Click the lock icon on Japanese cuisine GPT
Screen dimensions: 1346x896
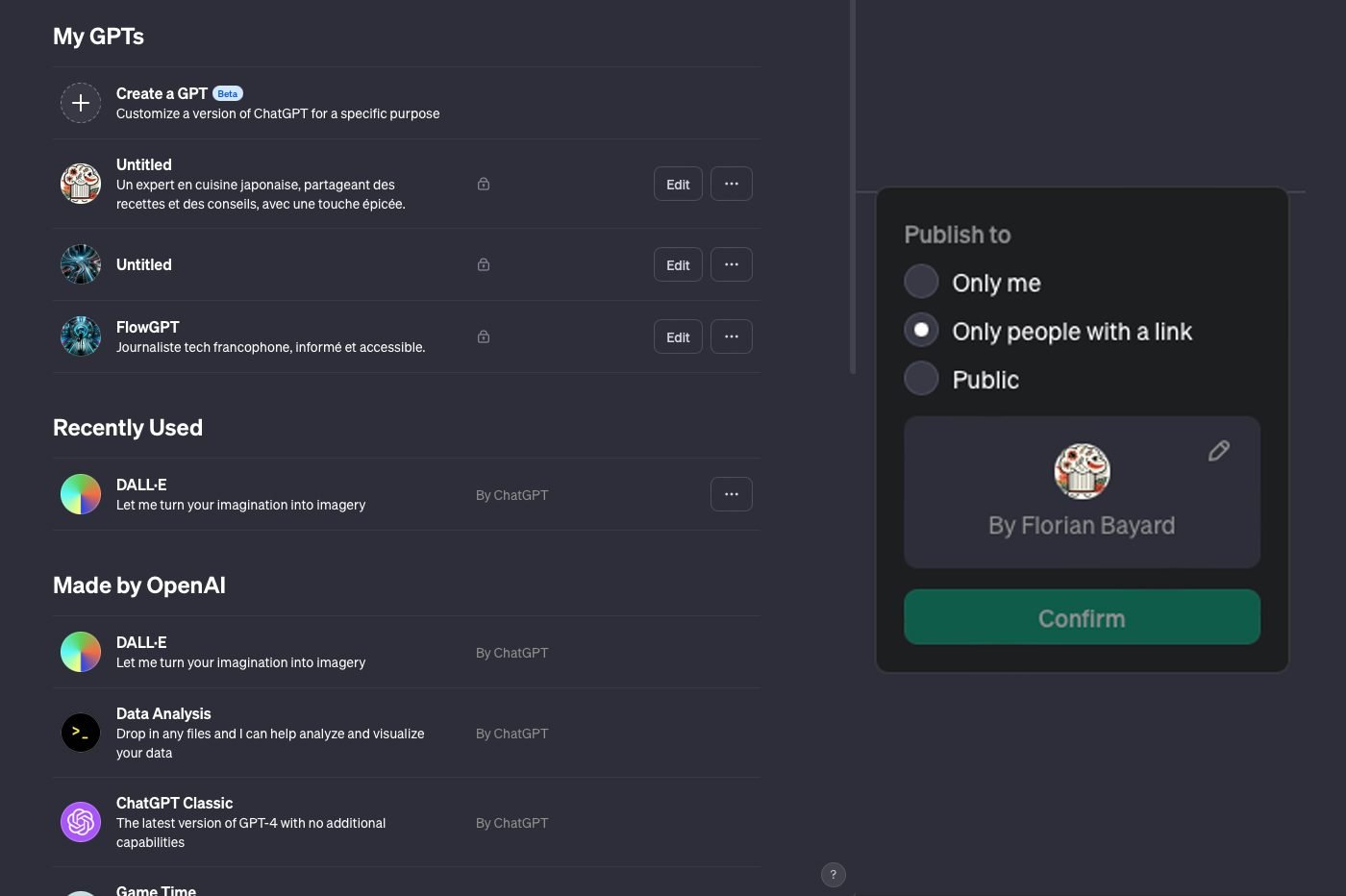[x=484, y=184]
